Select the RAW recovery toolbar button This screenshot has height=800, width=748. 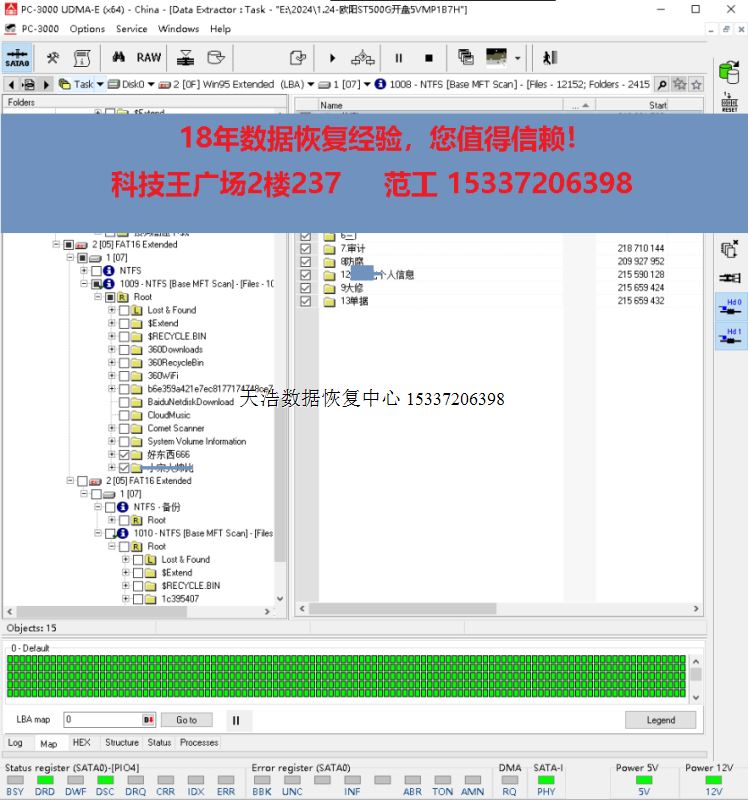[x=149, y=58]
